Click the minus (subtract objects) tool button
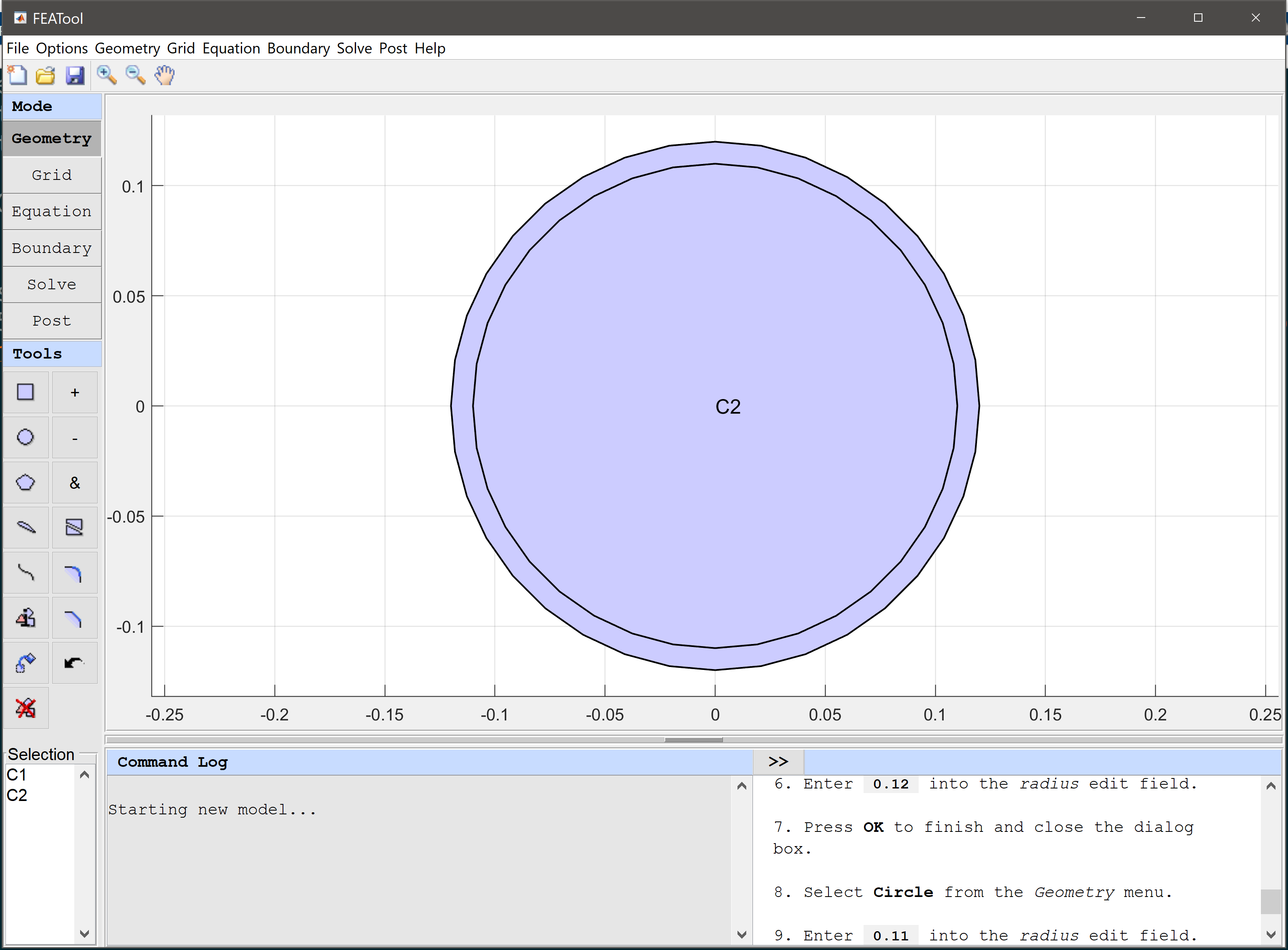The width and height of the screenshot is (1288, 950). (x=75, y=437)
